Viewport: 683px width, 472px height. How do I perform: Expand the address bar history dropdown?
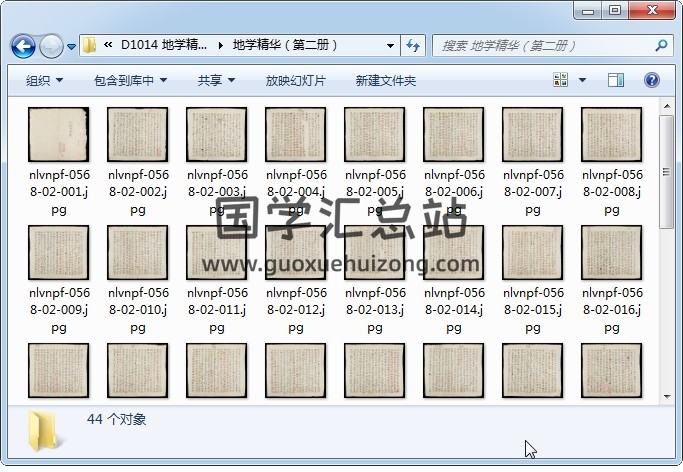click(390, 45)
